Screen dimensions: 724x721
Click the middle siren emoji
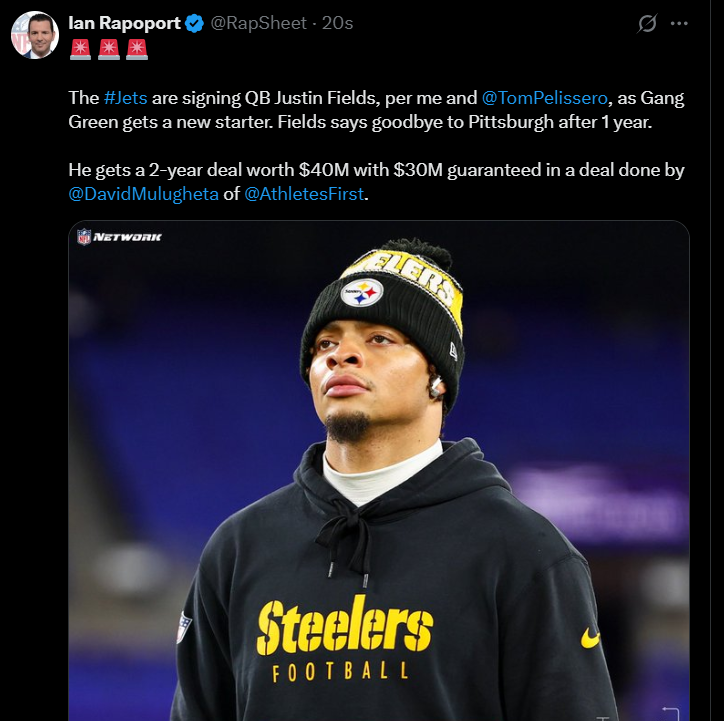108,49
